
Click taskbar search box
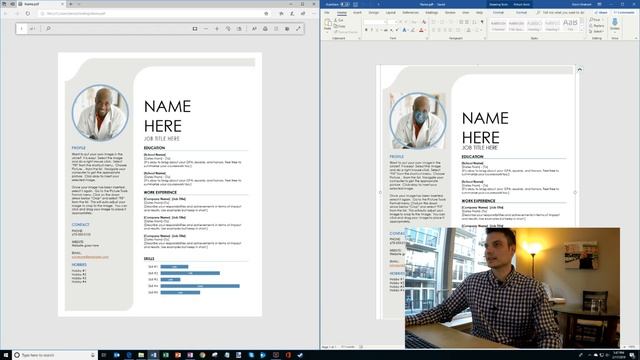coord(55,355)
